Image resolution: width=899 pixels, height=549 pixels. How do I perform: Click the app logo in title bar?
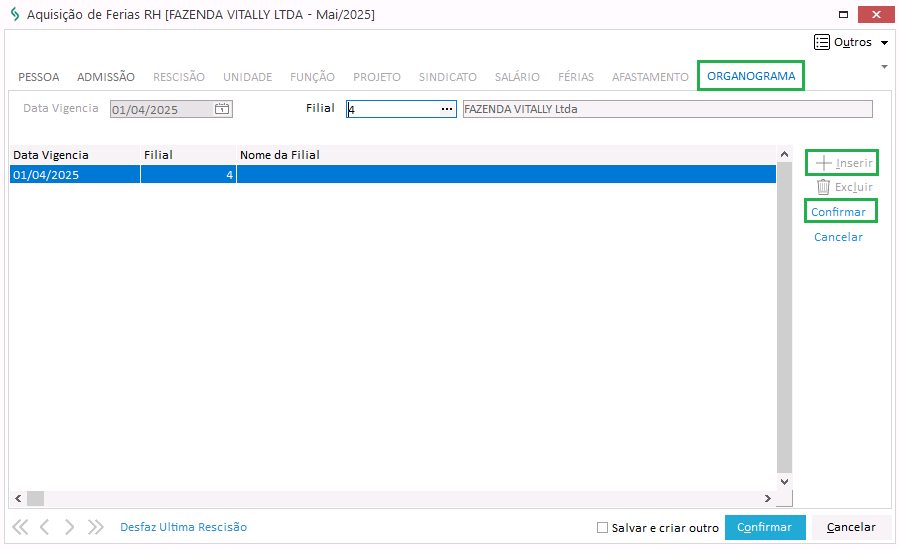(15, 14)
